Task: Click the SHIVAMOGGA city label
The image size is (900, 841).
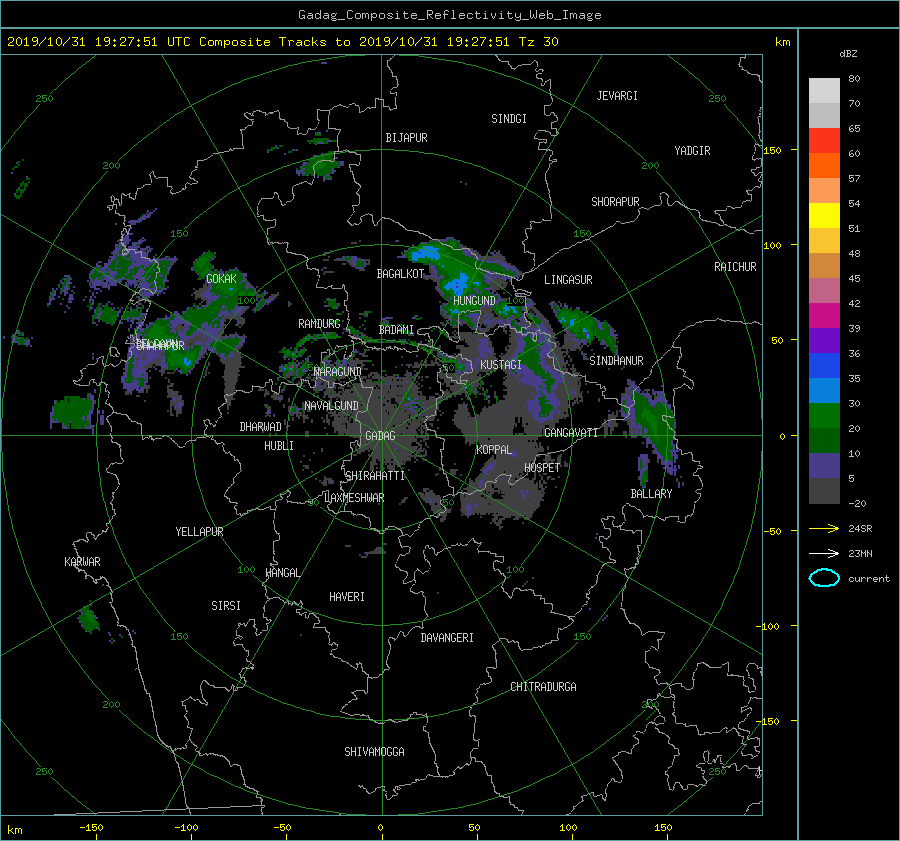Action: point(374,751)
